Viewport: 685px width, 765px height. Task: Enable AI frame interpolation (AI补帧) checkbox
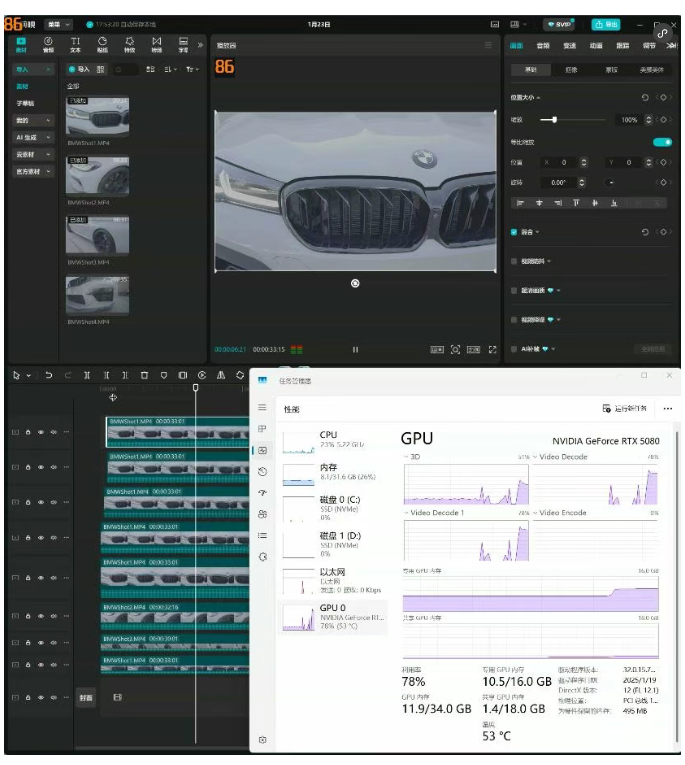point(514,349)
